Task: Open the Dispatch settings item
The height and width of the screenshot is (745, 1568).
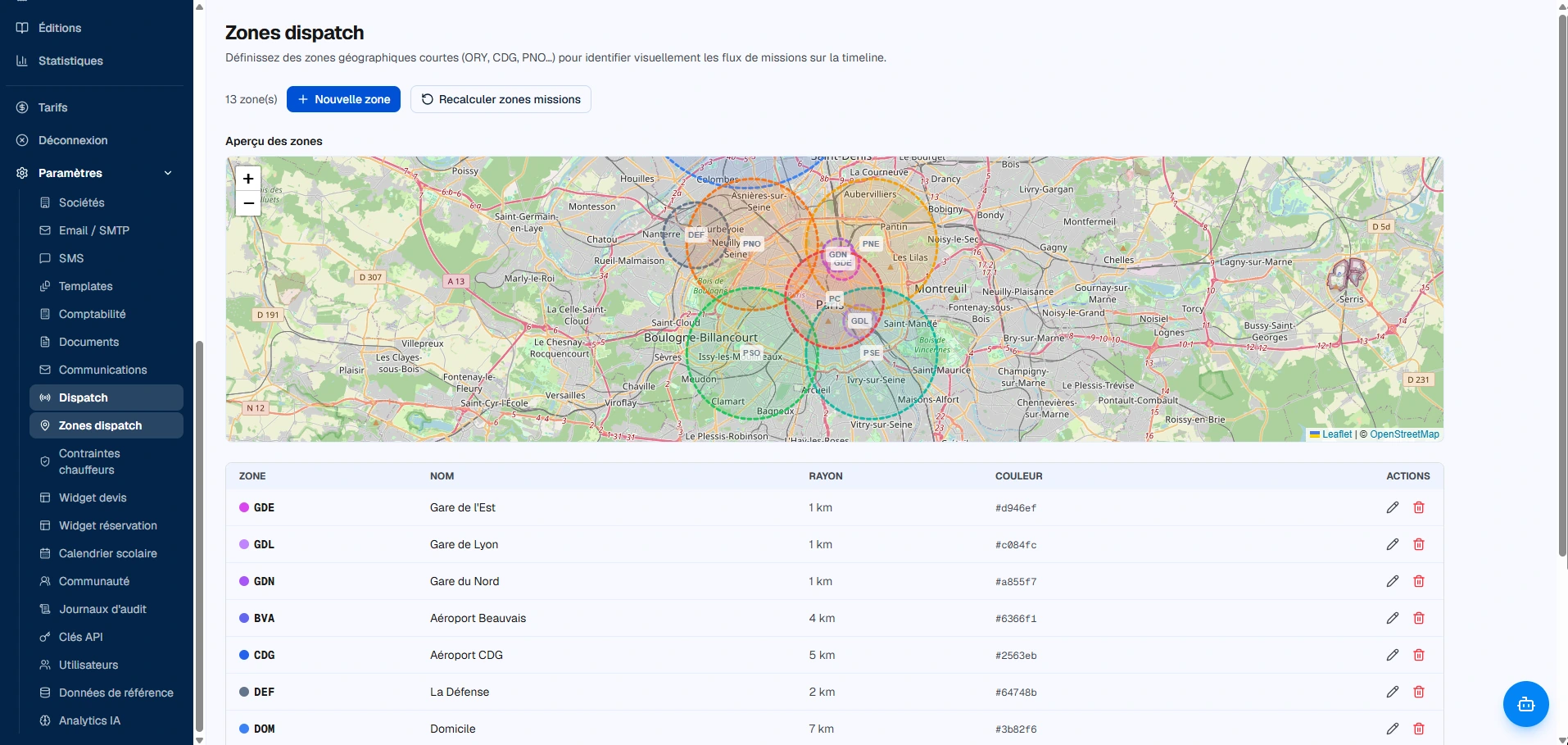Action: 106,397
